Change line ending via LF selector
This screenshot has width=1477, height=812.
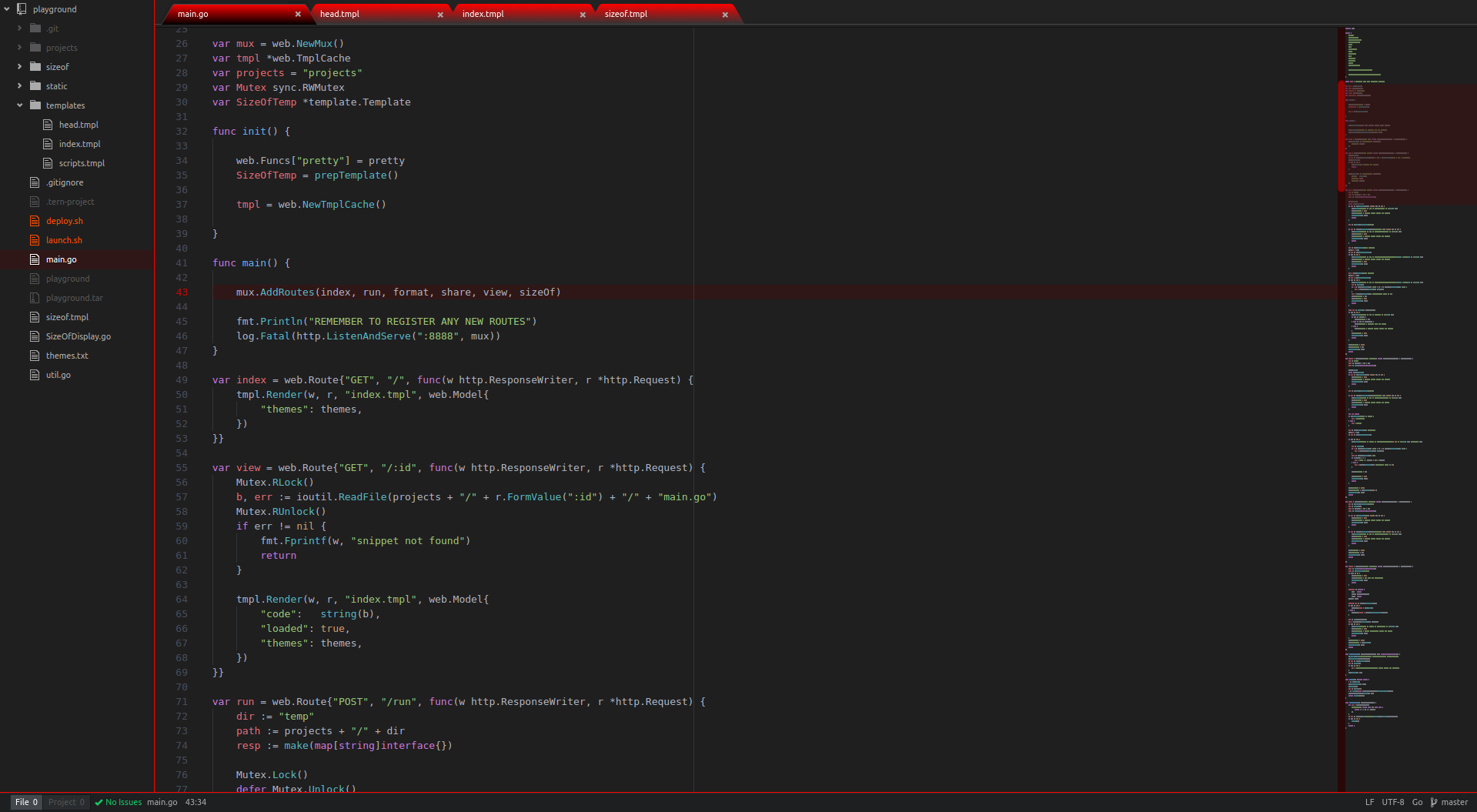1370,802
